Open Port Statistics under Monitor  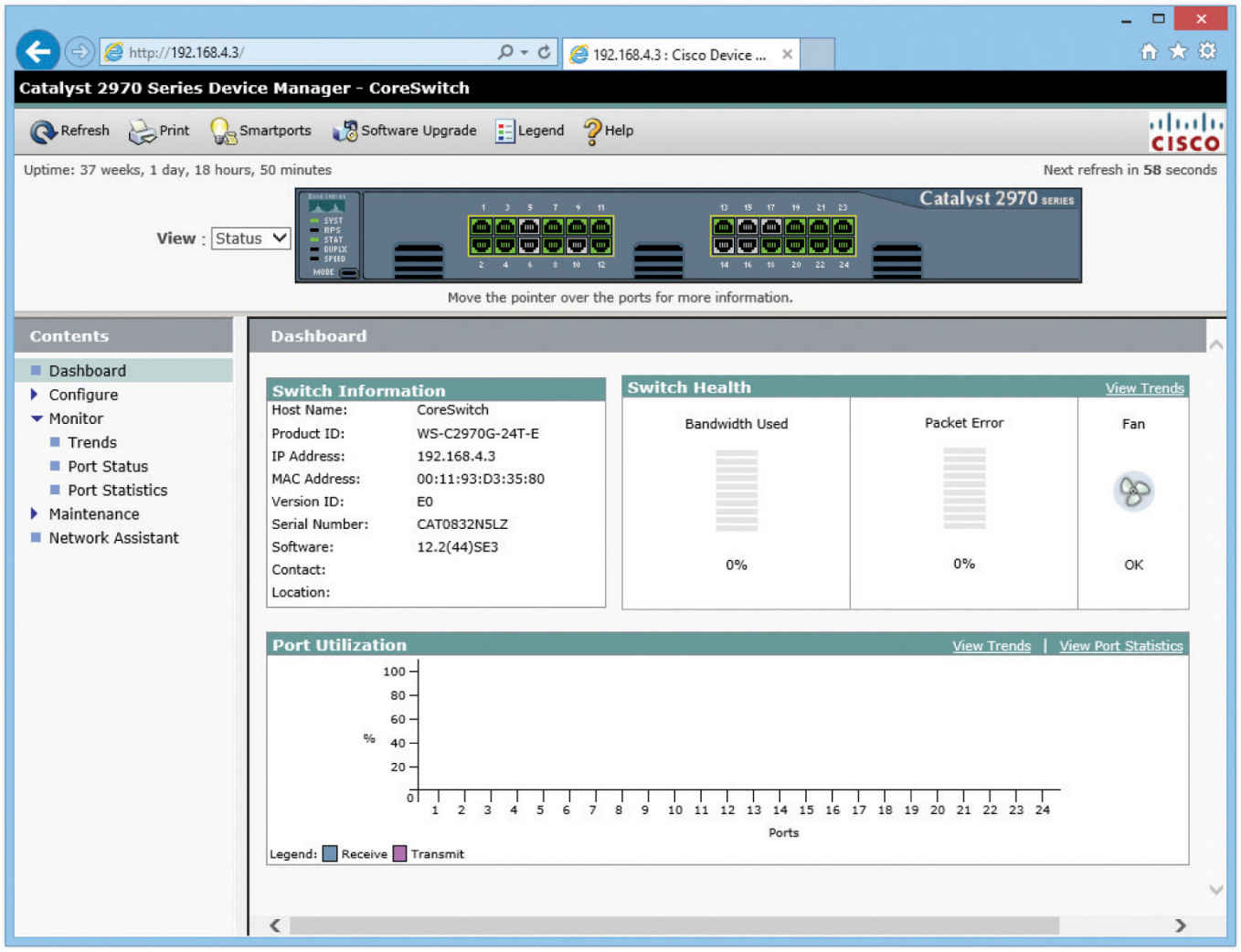pyautogui.click(x=118, y=491)
